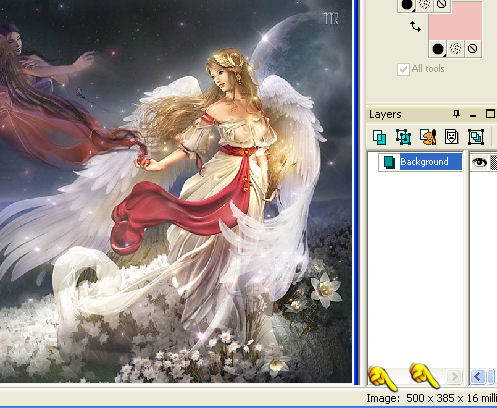
Task: Create a new raster layer
Action: [x=379, y=137]
